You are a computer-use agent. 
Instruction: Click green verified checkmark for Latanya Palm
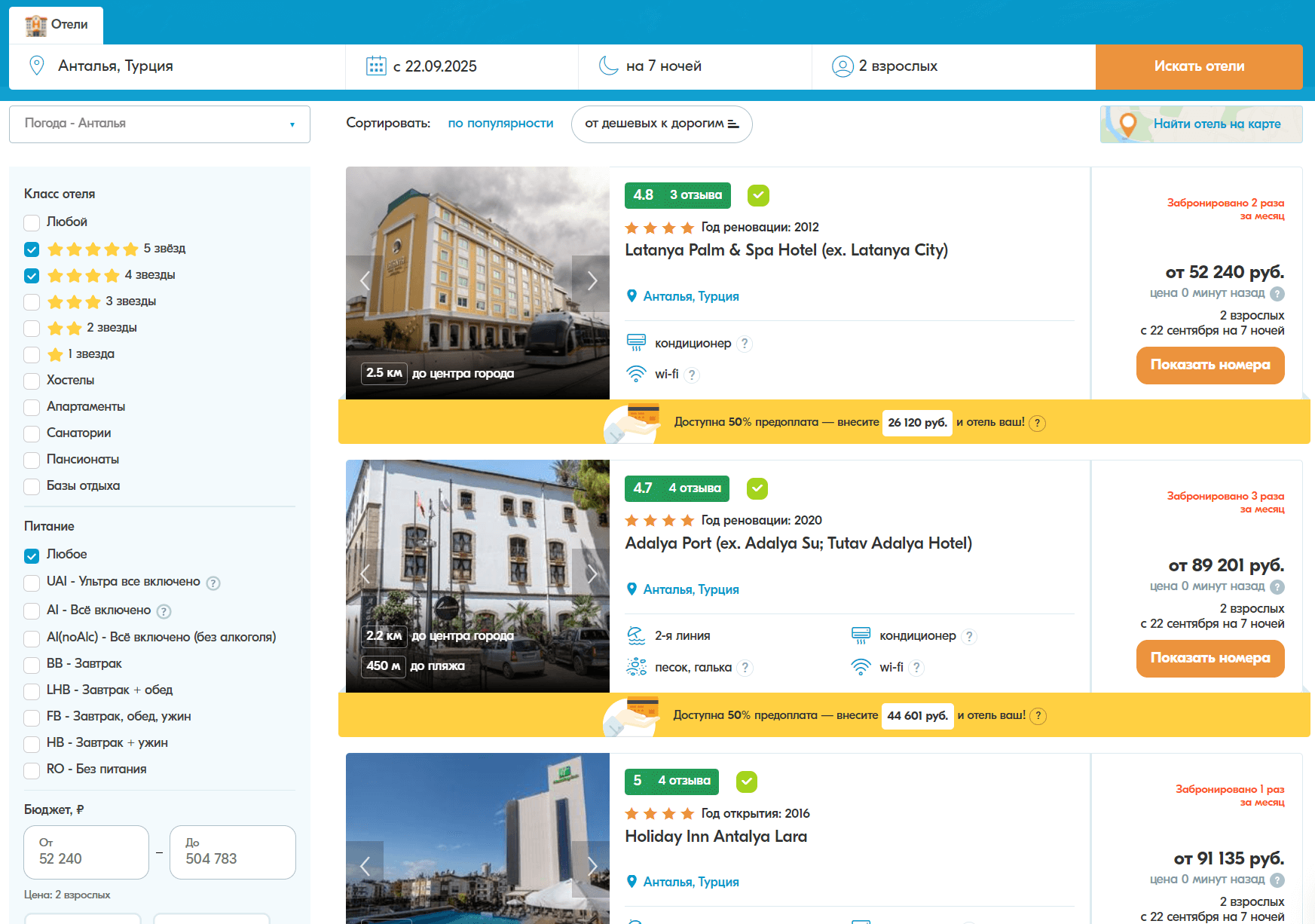(758, 195)
